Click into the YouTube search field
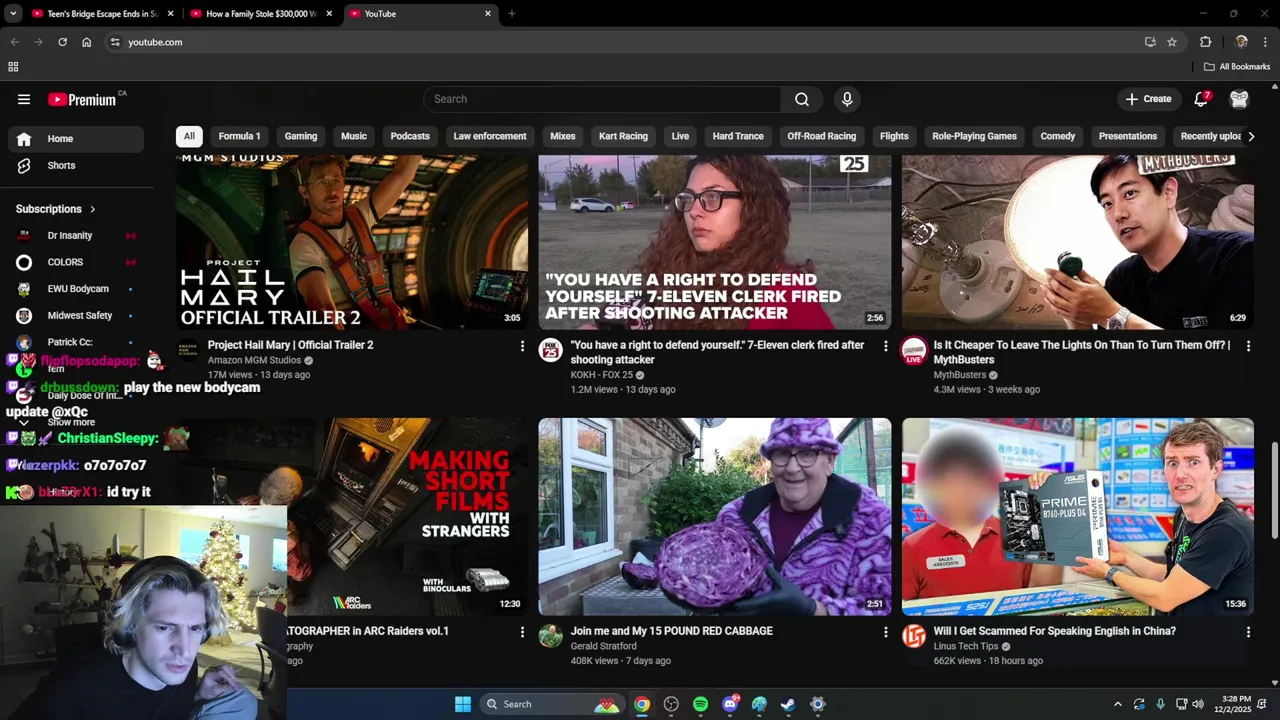 [x=603, y=99]
